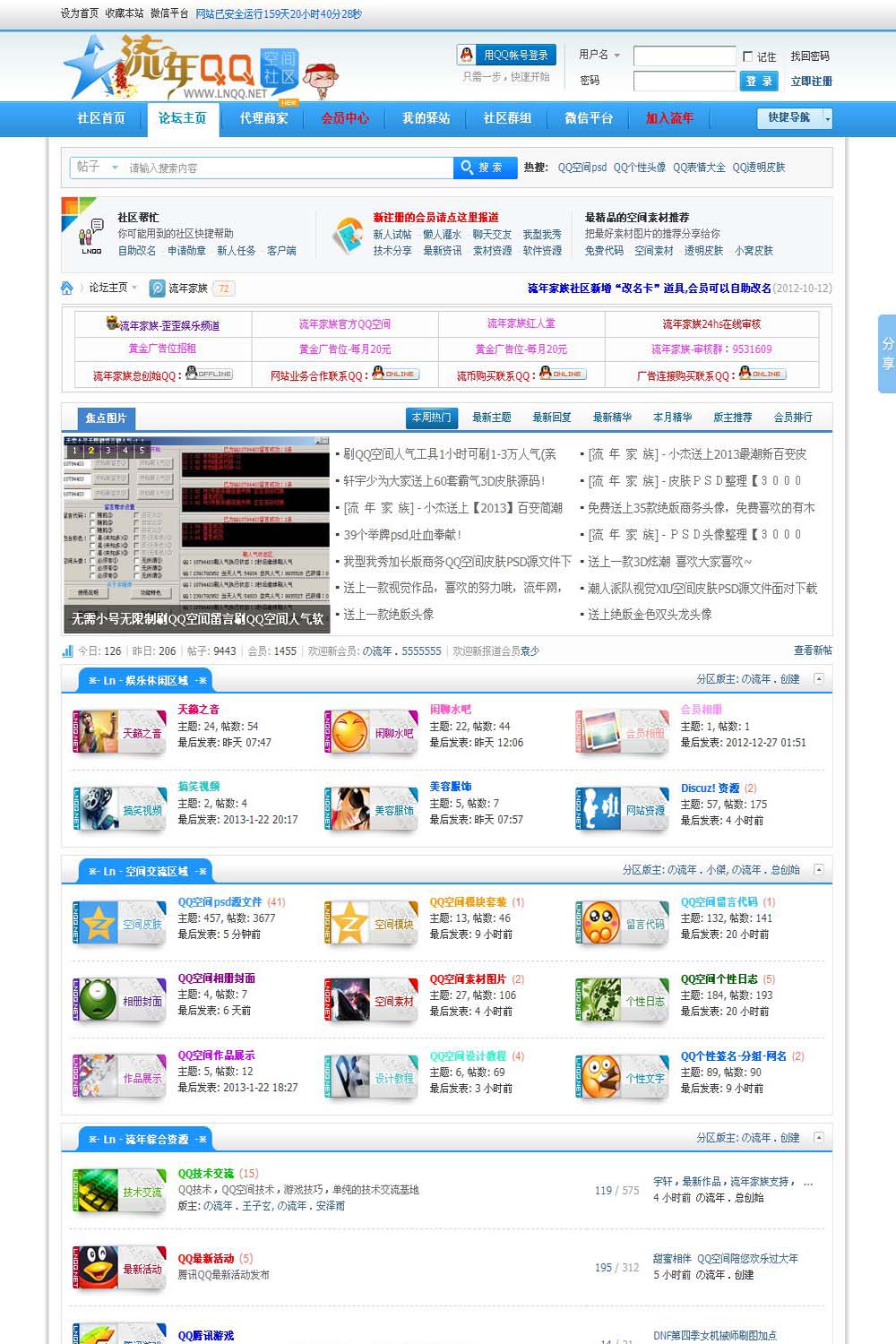Open 我的驿站 in navigation bar
896x1344 pixels.
[x=426, y=118]
